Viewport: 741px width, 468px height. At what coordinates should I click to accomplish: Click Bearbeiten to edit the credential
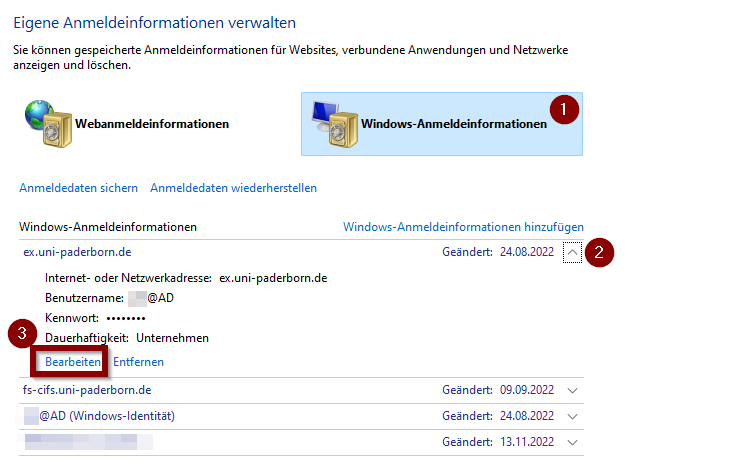tap(73, 362)
